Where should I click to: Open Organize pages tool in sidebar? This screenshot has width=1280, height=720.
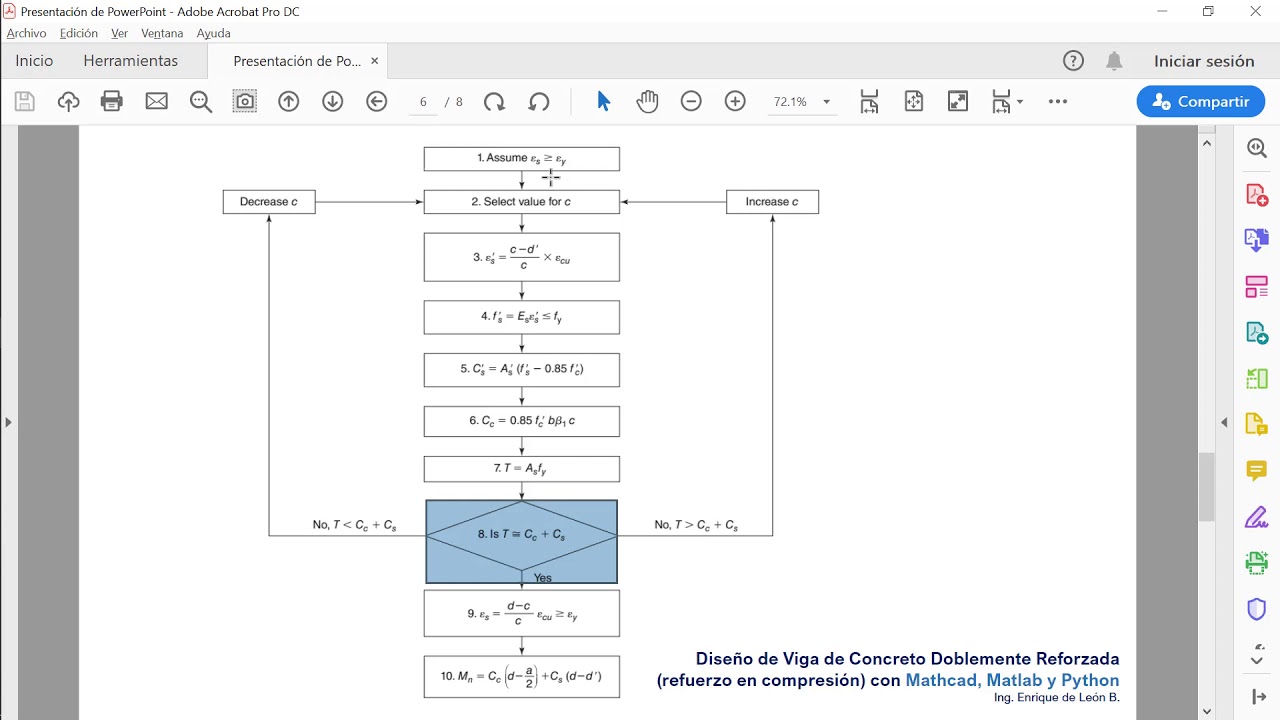point(1257,287)
